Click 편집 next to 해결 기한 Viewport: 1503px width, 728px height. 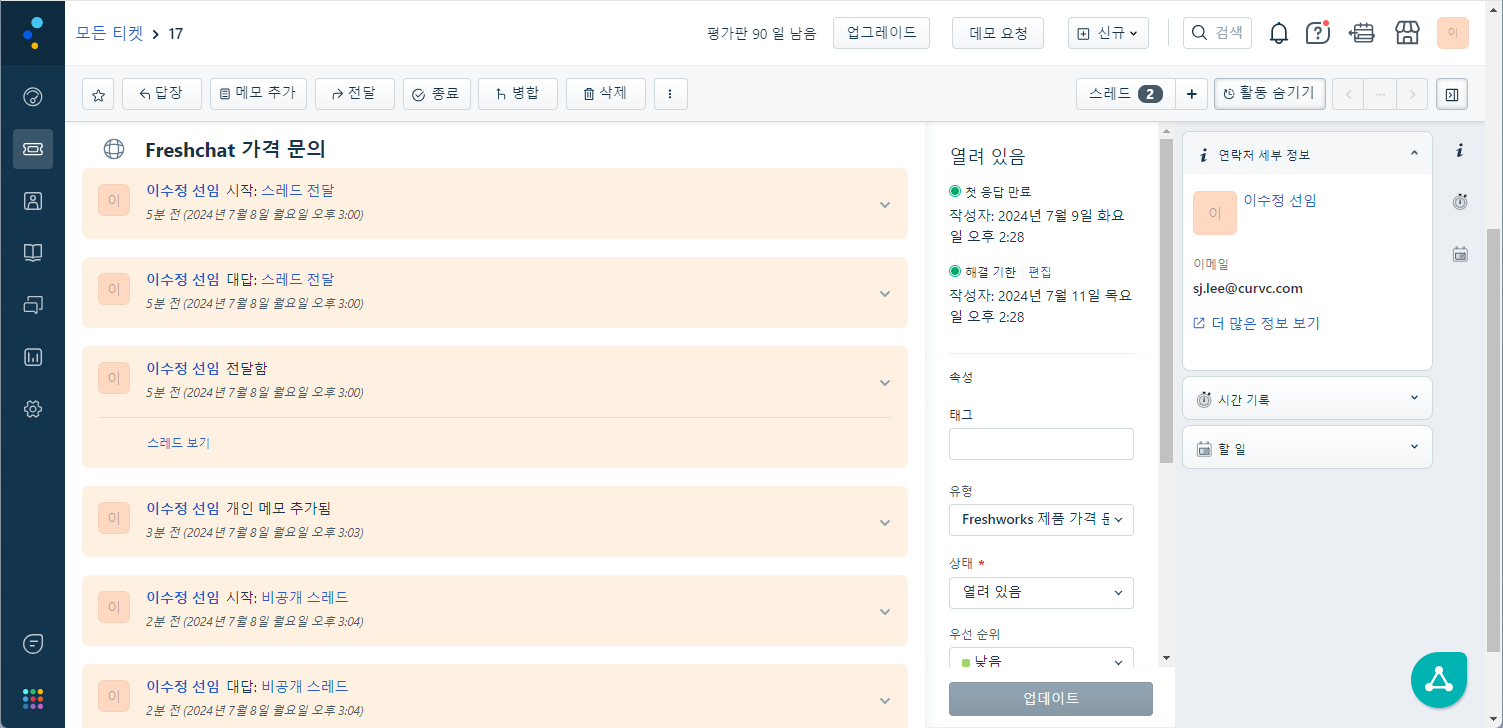coord(1040,272)
